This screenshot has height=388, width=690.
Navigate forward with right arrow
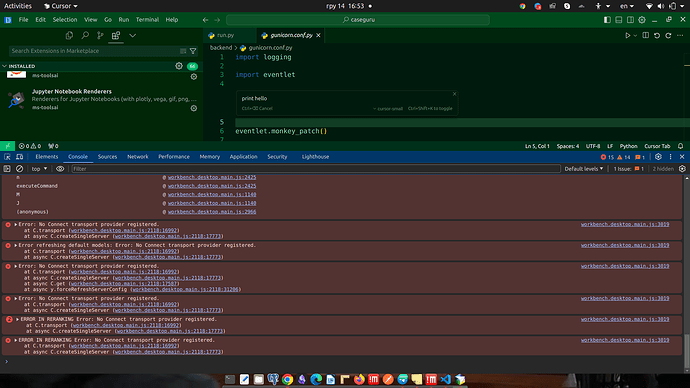[217, 20]
